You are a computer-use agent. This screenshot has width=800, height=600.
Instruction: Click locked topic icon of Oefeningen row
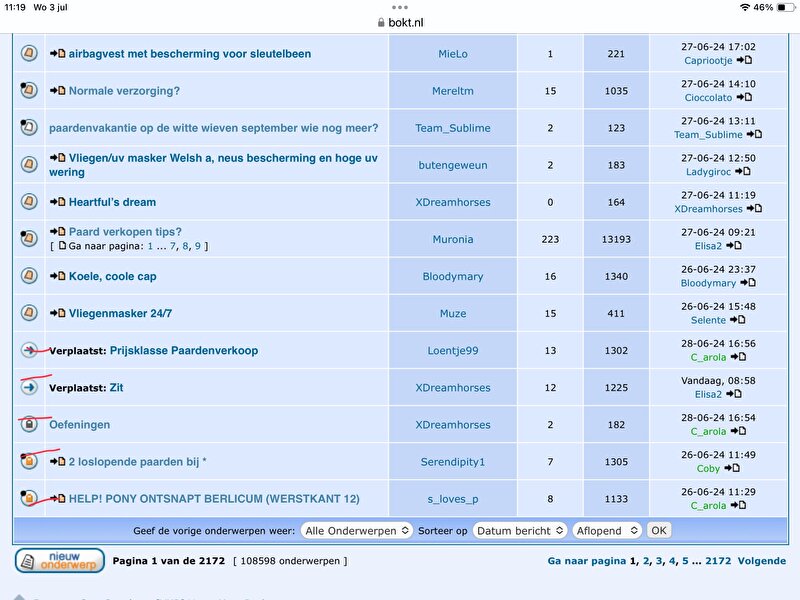pos(29,424)
